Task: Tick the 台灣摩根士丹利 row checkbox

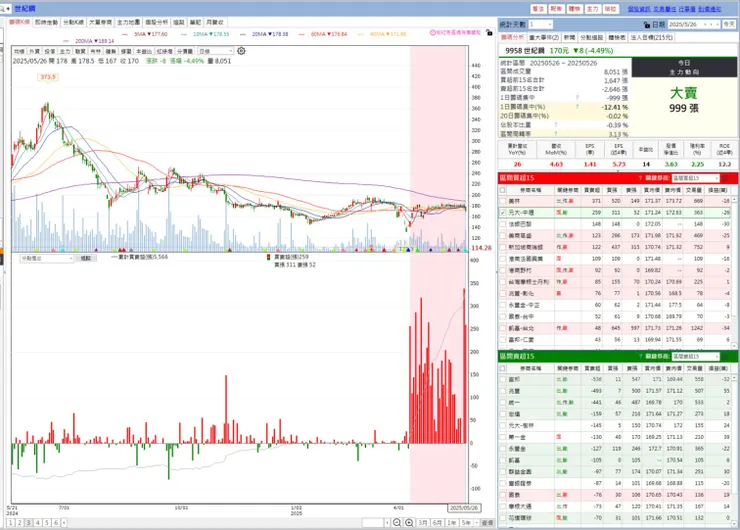Action: pos(503,282)
